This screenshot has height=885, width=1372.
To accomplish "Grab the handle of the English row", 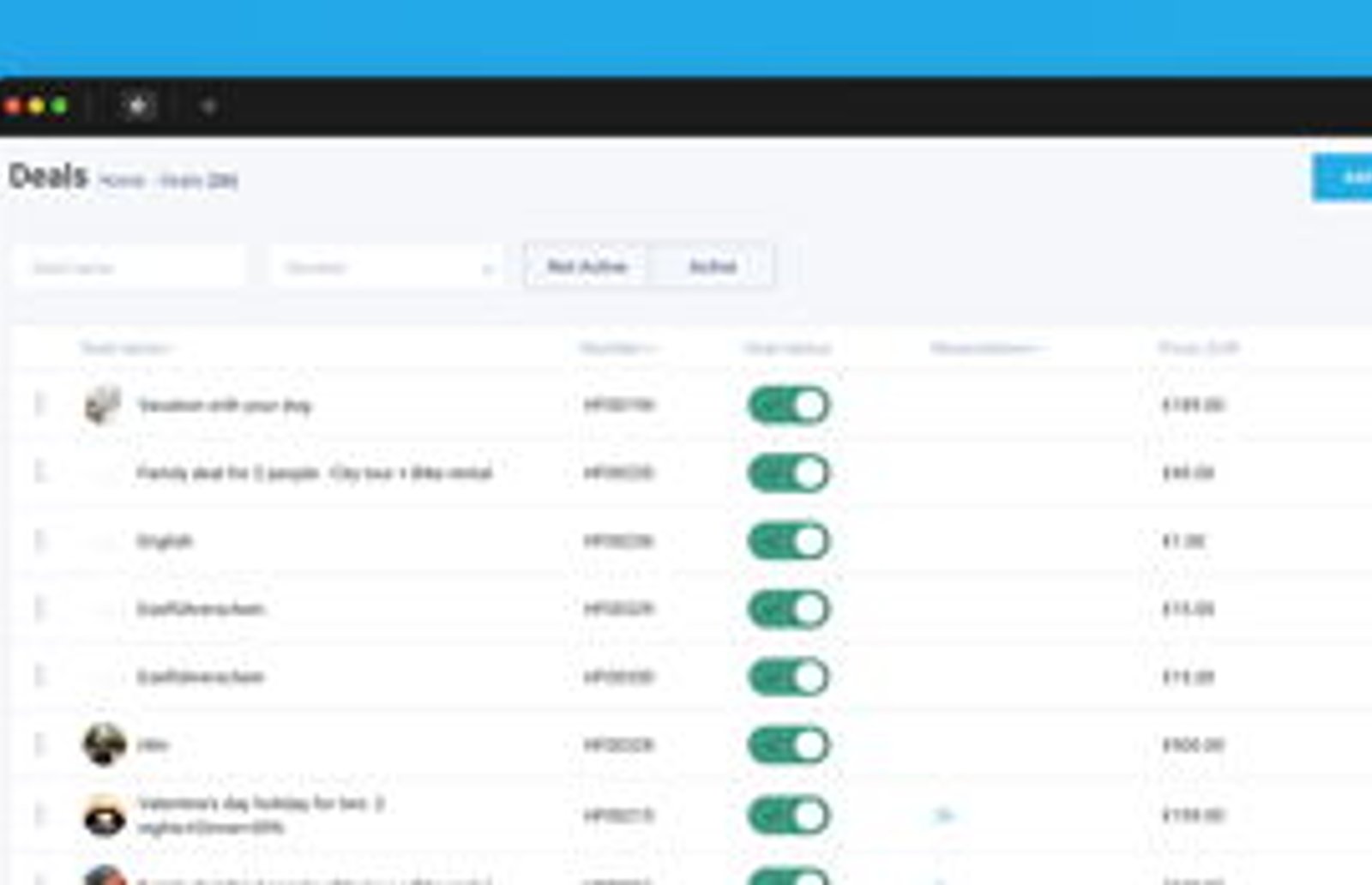I will click(39, 540).
